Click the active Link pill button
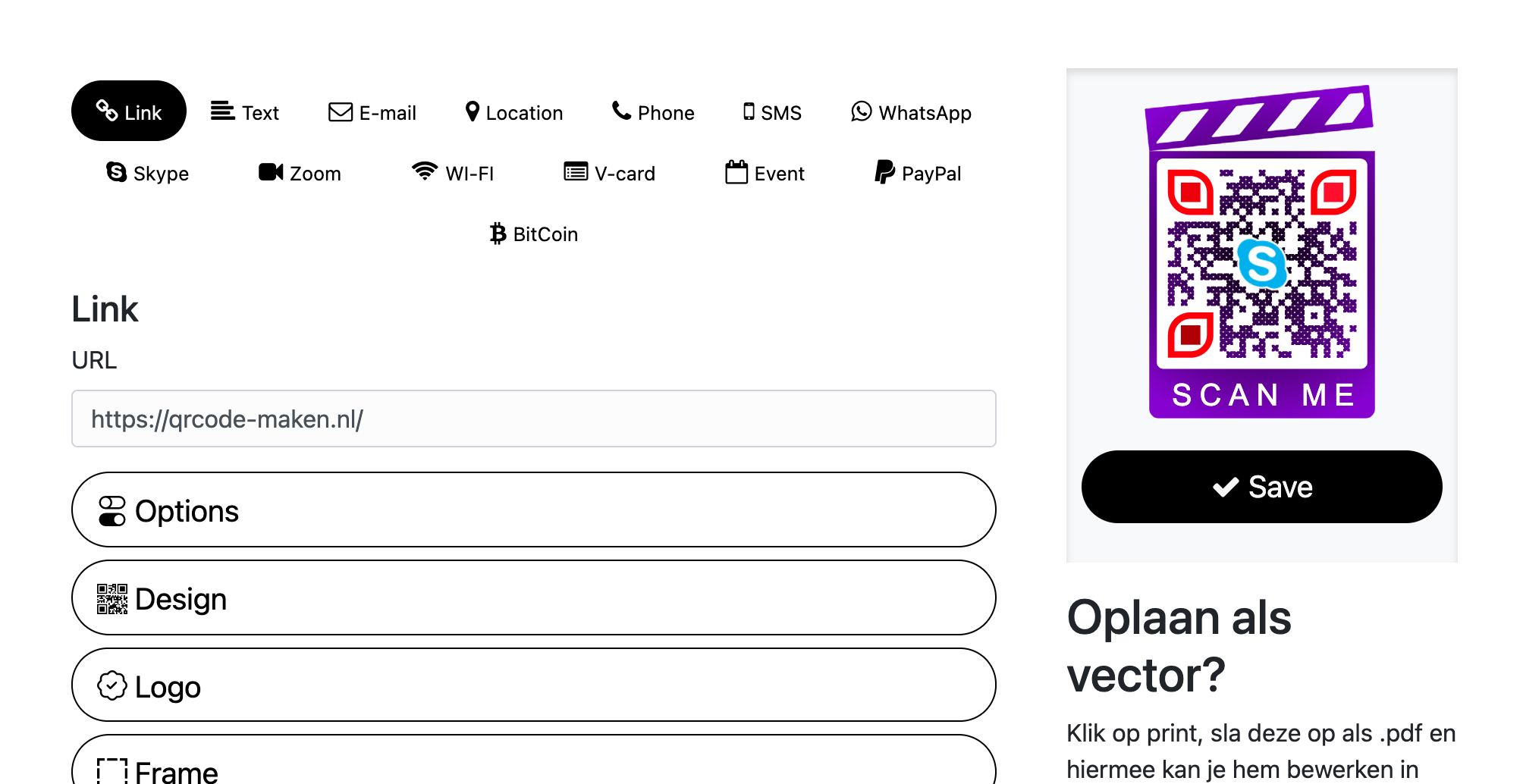Image resolution: width=1523 pixels, height=784 pixels. [x=129, y=111]
